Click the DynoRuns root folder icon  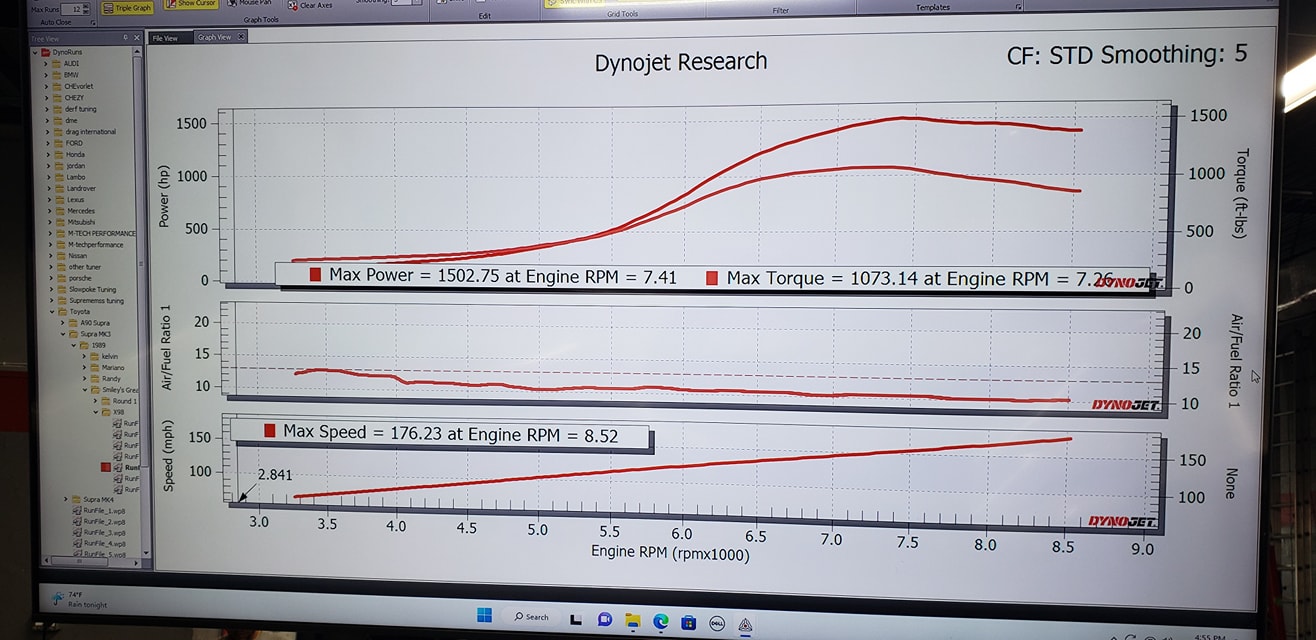click(45, 51)
